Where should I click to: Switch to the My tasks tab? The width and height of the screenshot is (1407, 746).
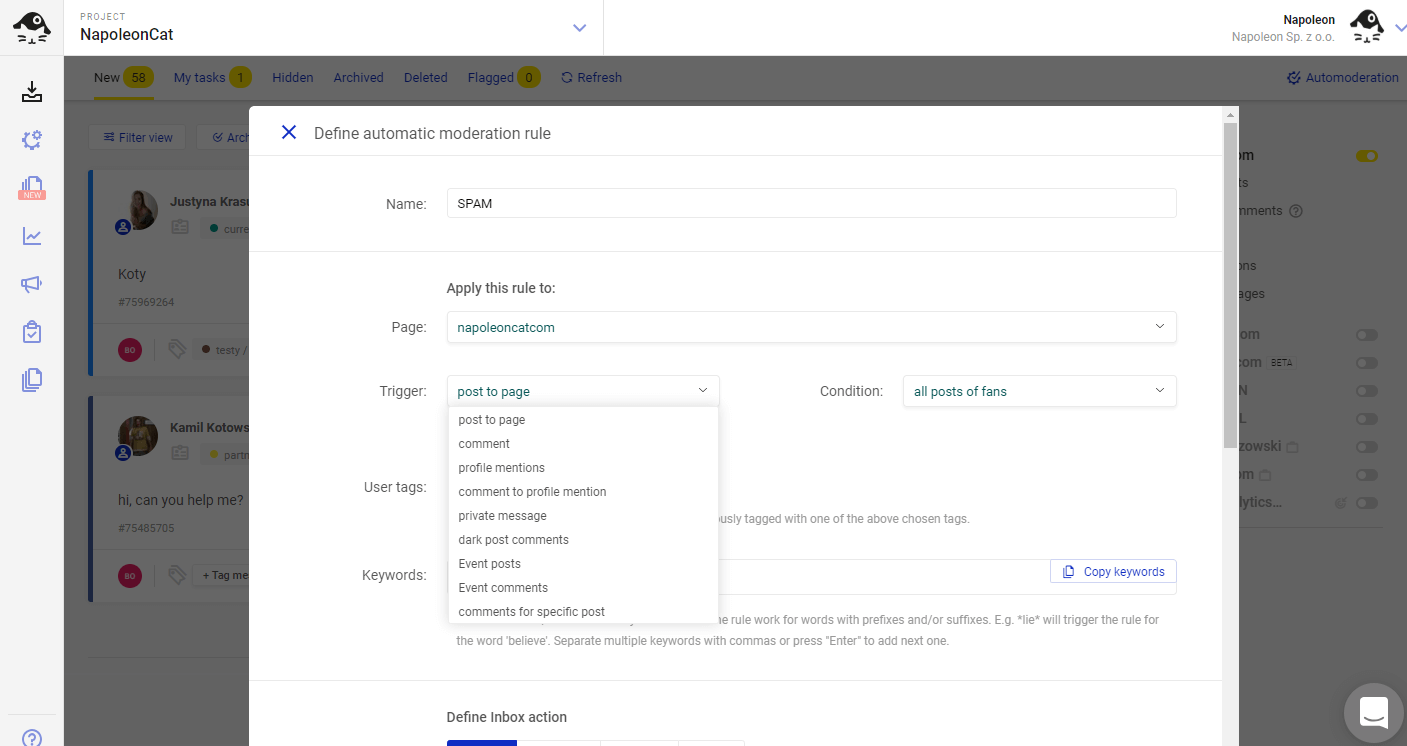(212, 77)
